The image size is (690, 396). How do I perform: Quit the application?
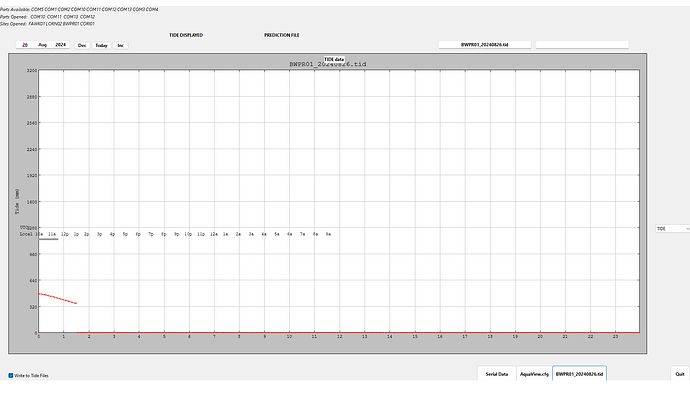click(x=680, y=374)
